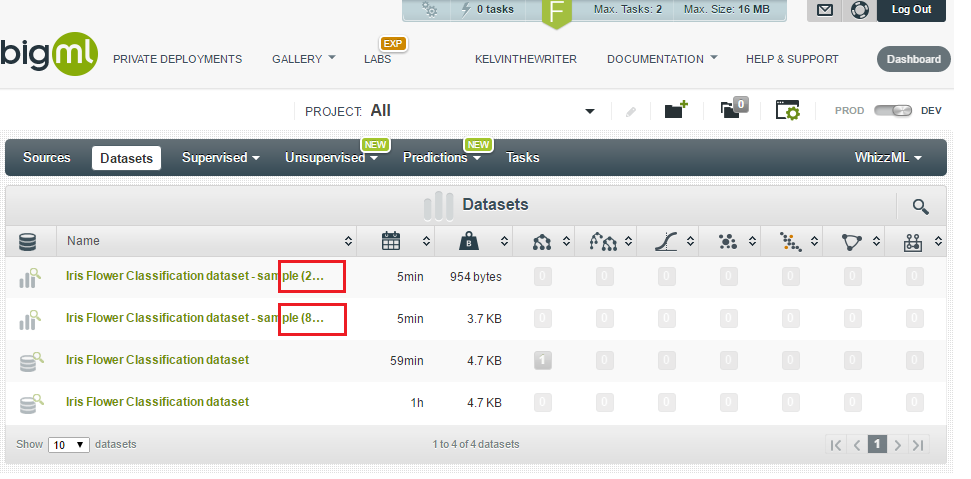971x479 pixels.
Task: Click the last column header icon on the right
Action: pyautogui.click(x=913, y=242)
